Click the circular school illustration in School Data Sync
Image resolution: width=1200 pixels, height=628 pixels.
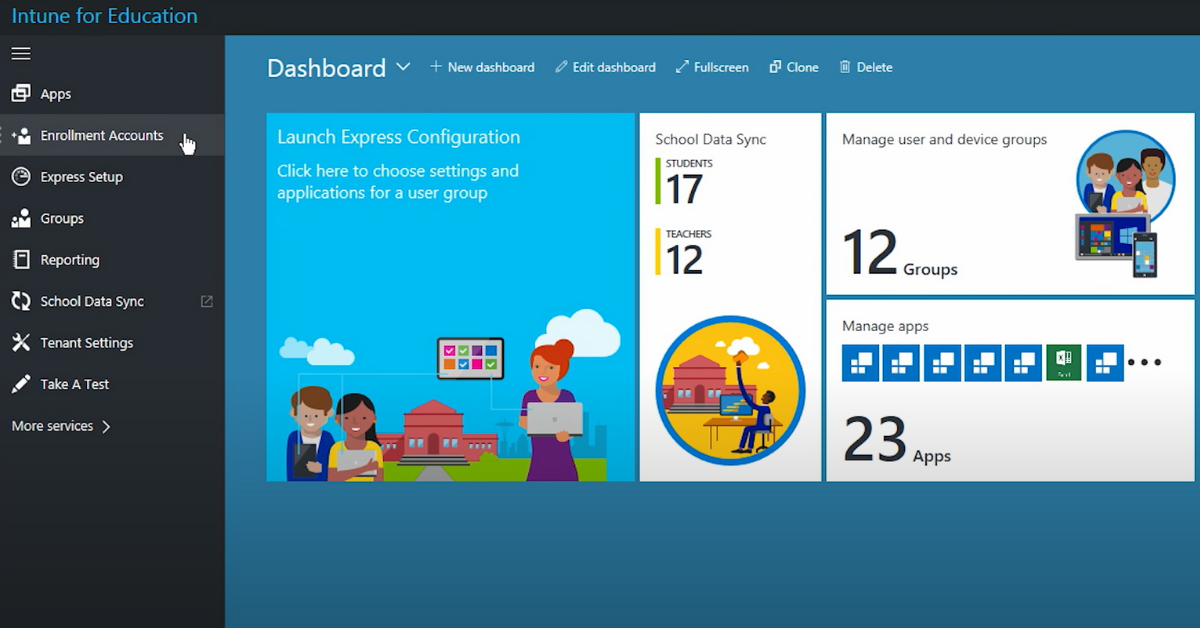click(x=730, y=391)
